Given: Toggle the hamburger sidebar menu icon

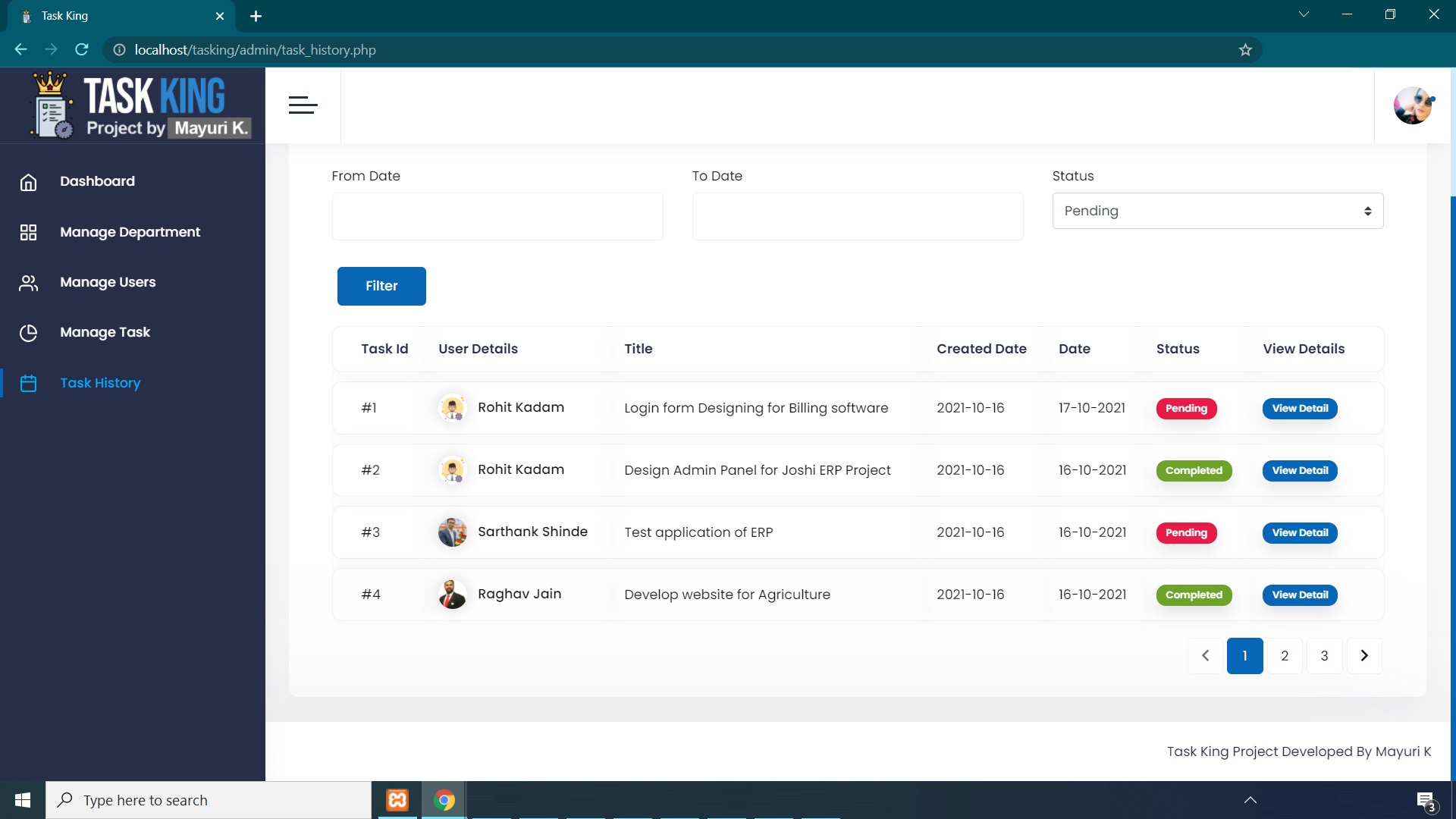Looking at the screenshot, I should pyautogui.click(x=303, y=105).
